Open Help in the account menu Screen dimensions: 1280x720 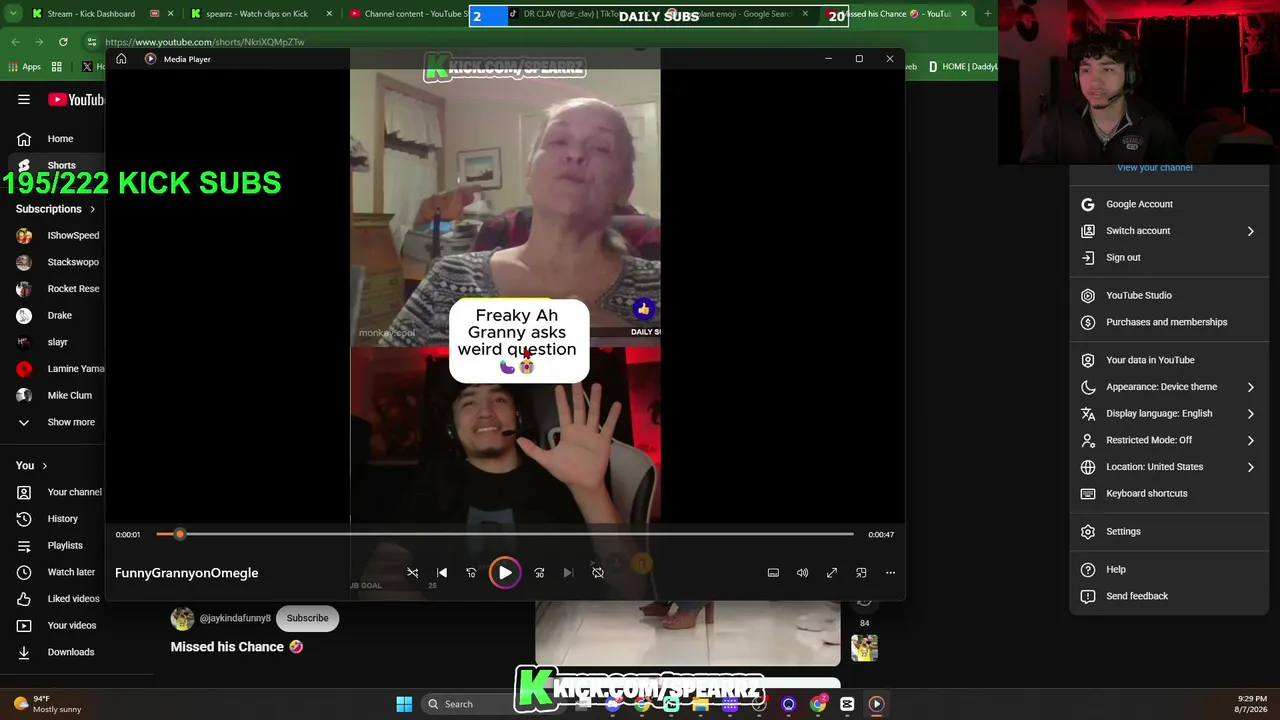1170,570
